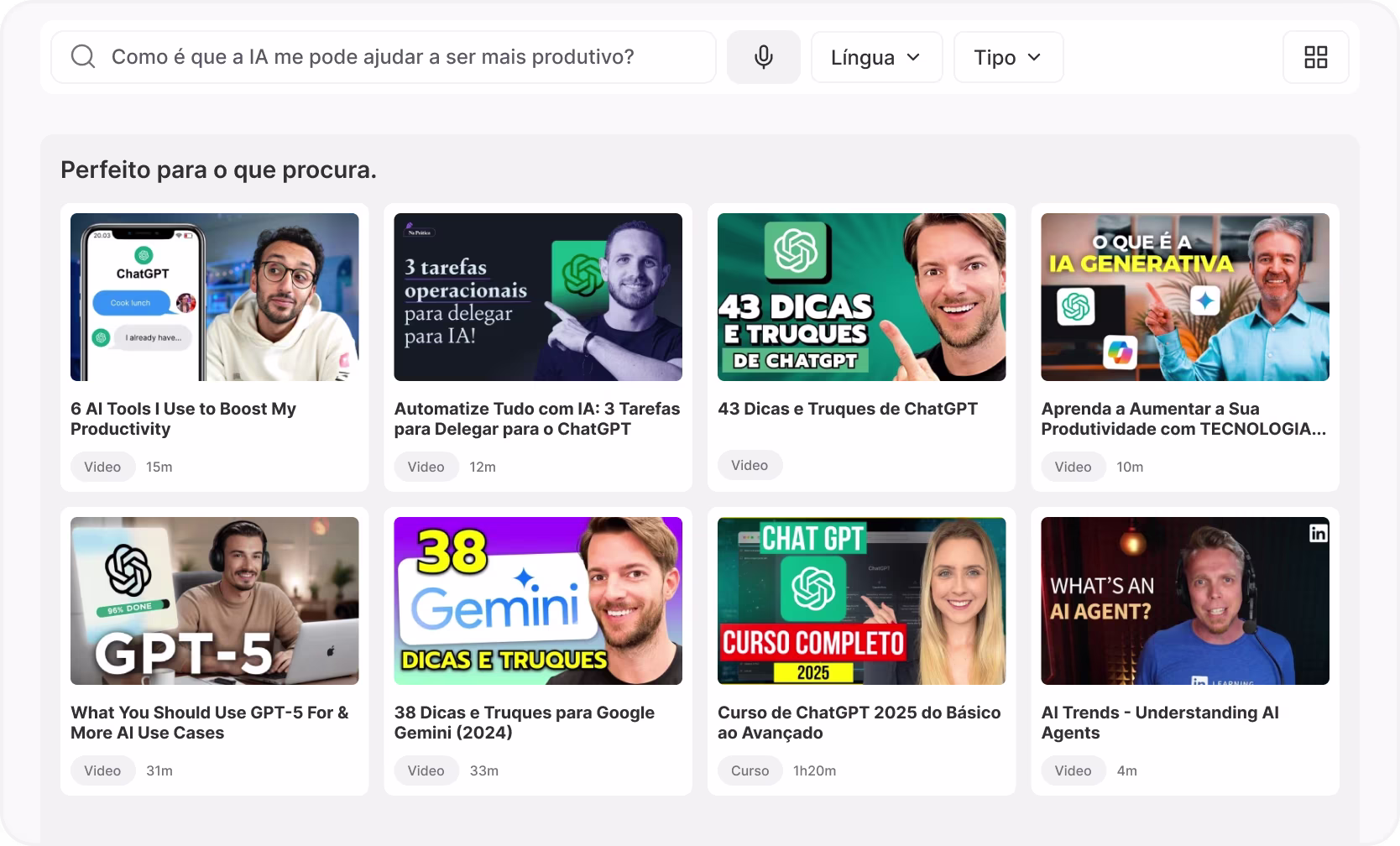
Task: Activate voice search microphone button
Action: point(764,57)
